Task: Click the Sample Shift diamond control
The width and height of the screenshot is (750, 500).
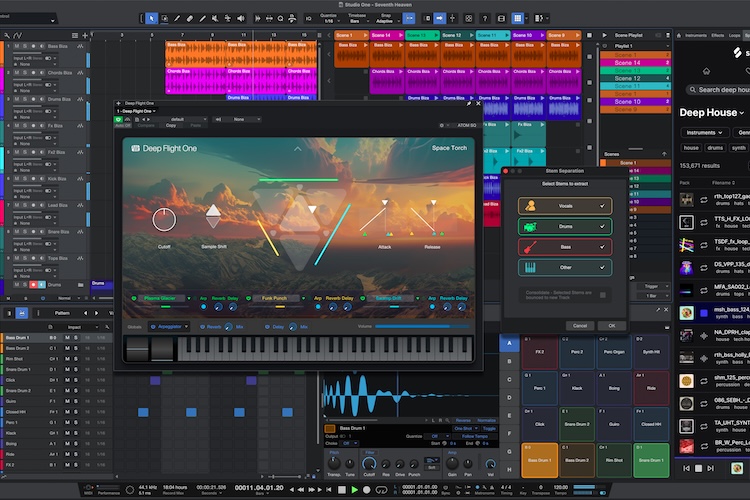Action: click(213, 216)
